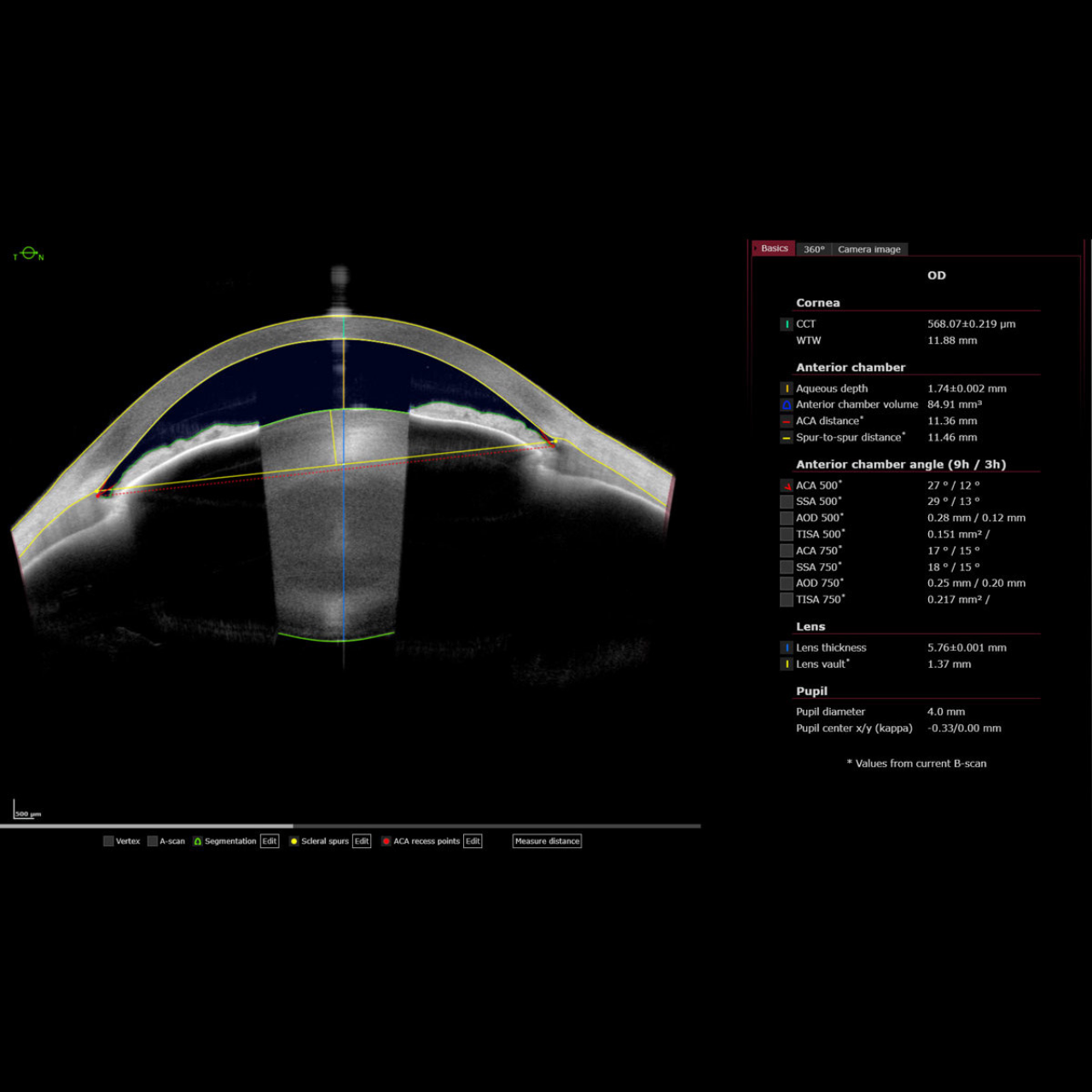Click the OD eye label
Image resolution: width=1092 pixels, height=1092 pixels.
pyautogui.click(x=937, y=276)
